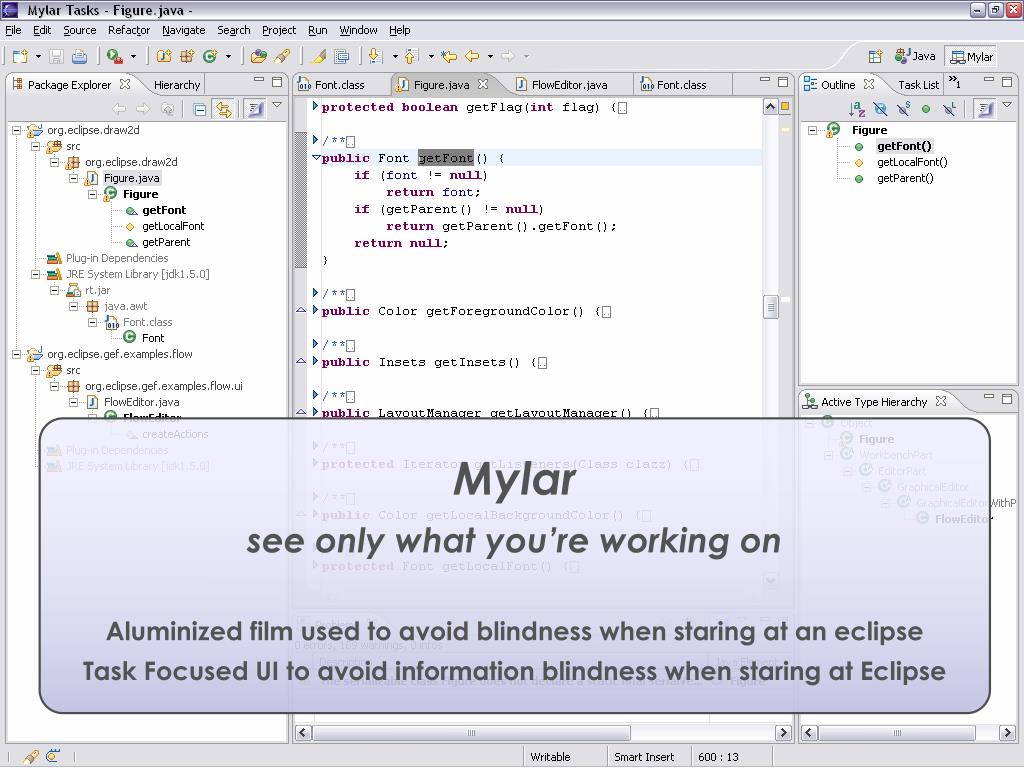Image resolution: width=1024 pixels, height=768 pixels.
Task: Click the Run with external tools icon
Action: (x=115, y=57)
